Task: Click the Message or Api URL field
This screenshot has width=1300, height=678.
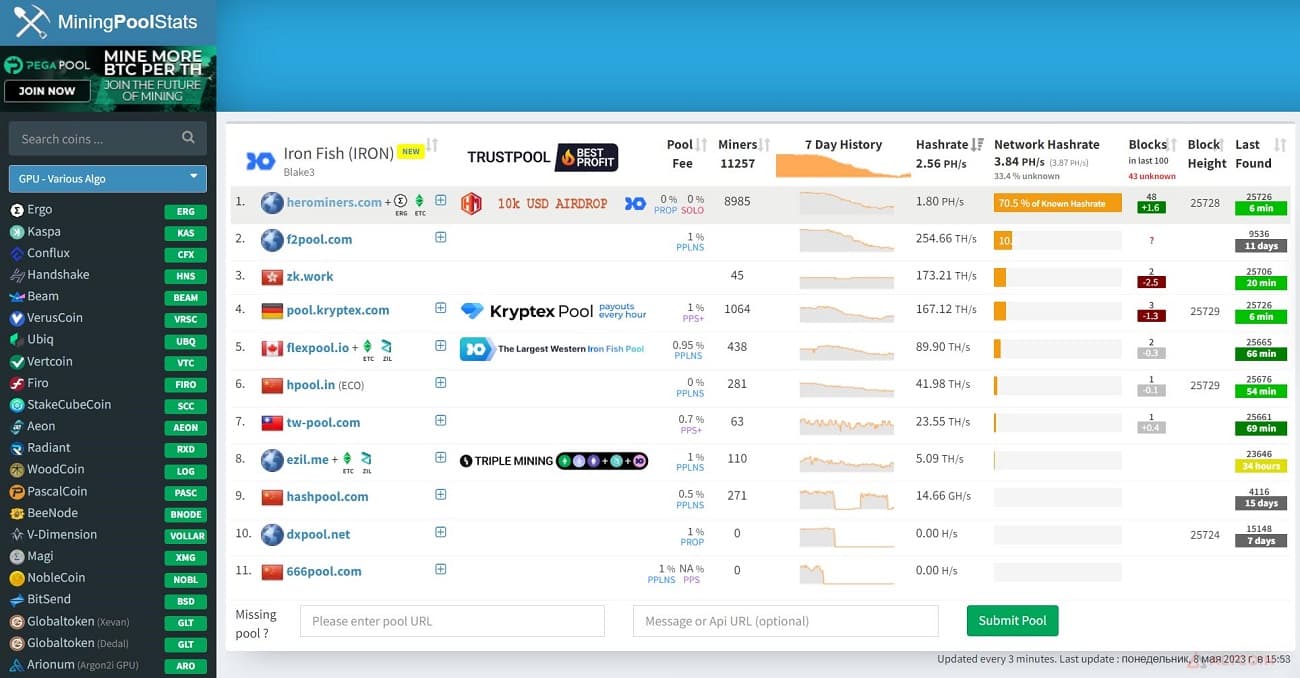Action: (785, 621)
